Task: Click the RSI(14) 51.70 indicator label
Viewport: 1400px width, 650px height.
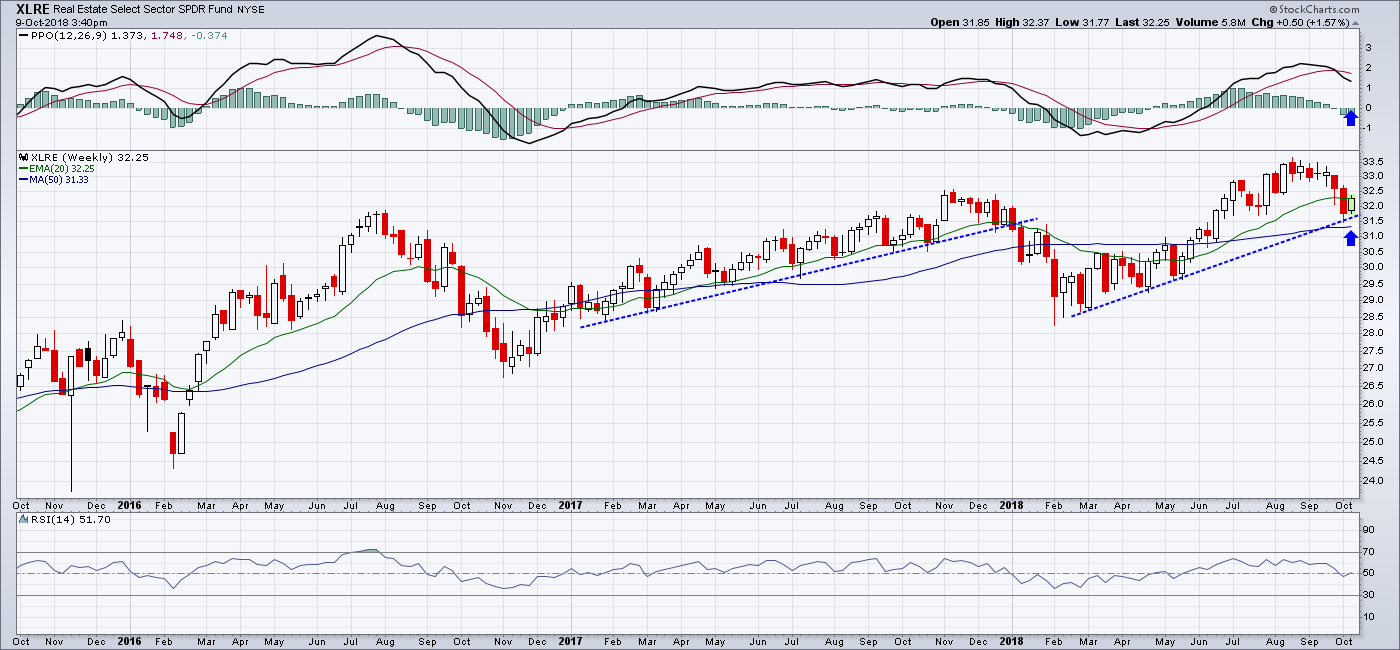Action: (x=70, y=521)
